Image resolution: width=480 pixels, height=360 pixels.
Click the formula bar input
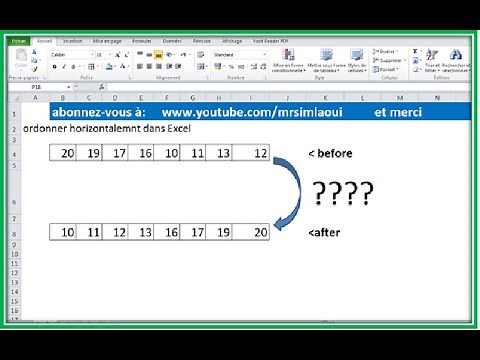(x=288, y=87)
